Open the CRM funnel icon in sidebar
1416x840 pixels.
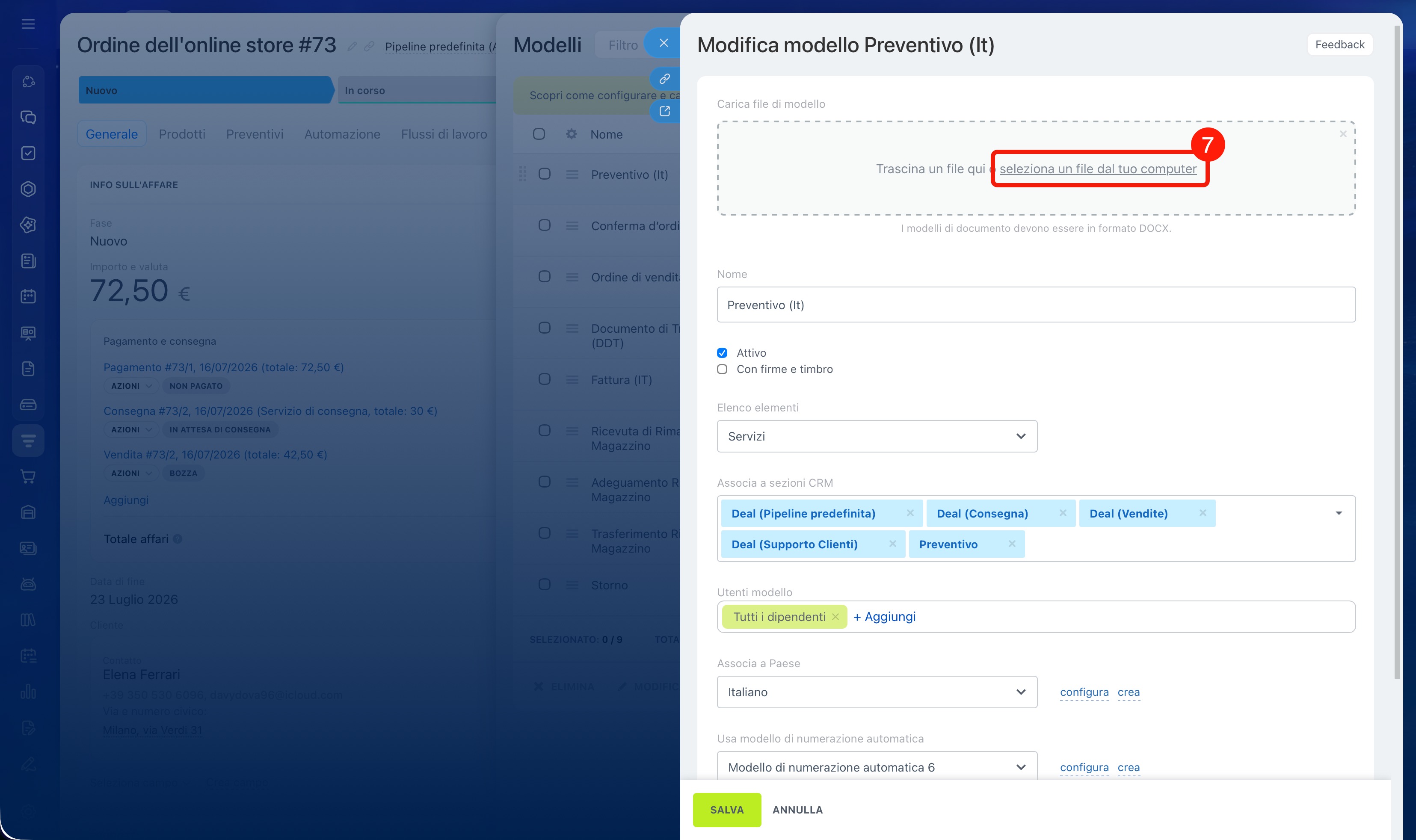coord(28,441)
